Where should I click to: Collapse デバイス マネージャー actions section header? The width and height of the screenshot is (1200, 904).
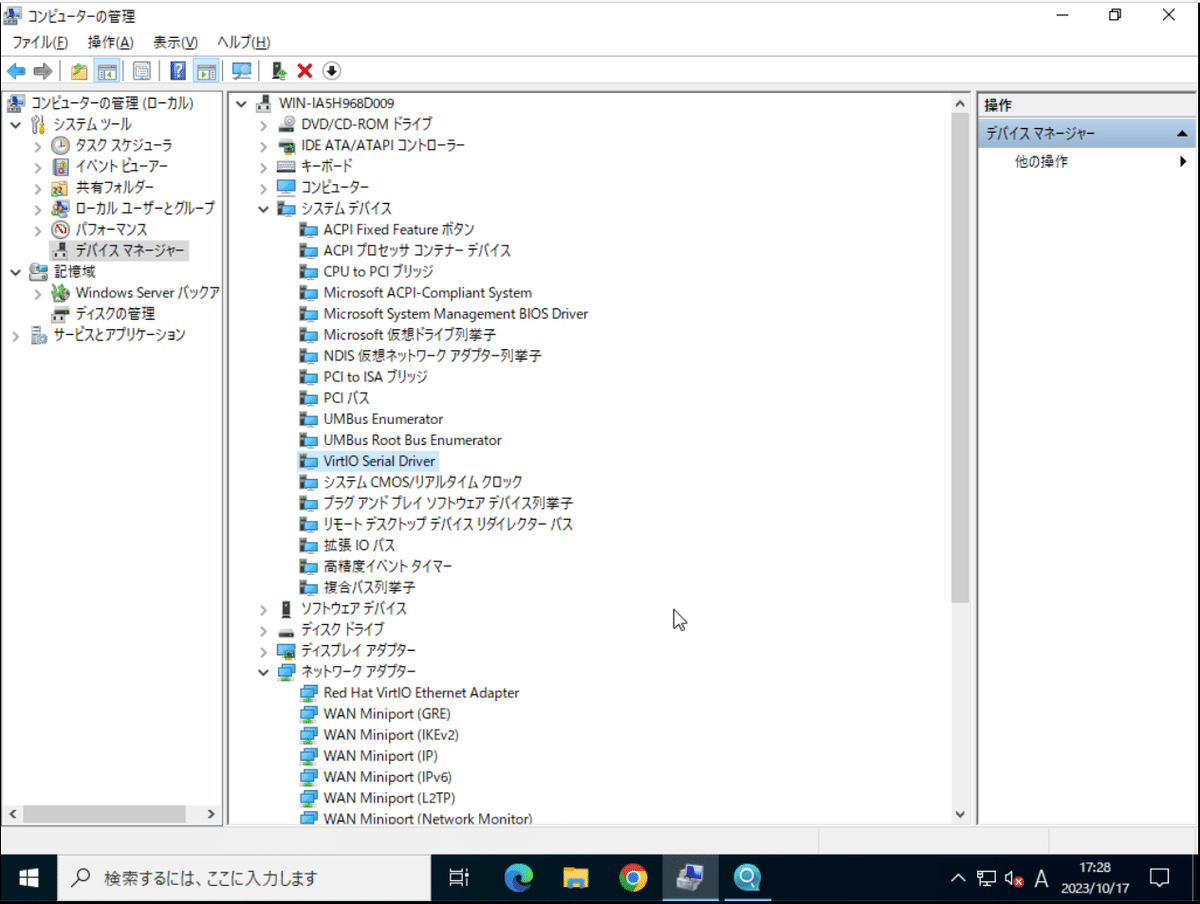[x=1087, y=133]
